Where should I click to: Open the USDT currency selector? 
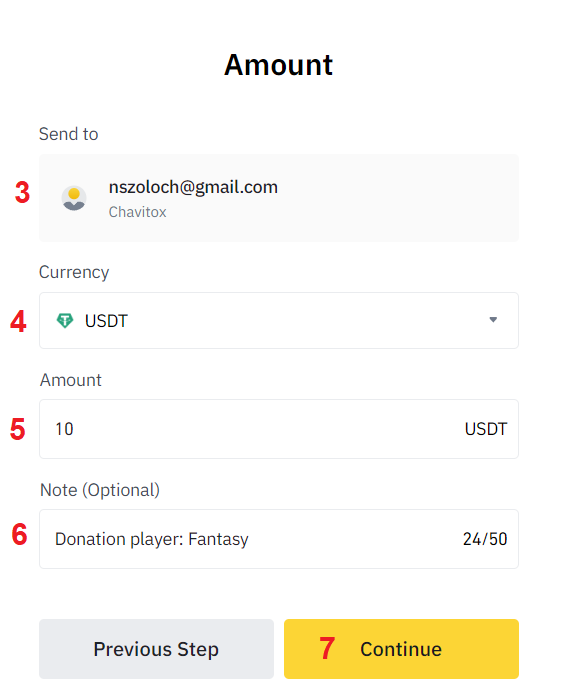[x=278, y=320]
